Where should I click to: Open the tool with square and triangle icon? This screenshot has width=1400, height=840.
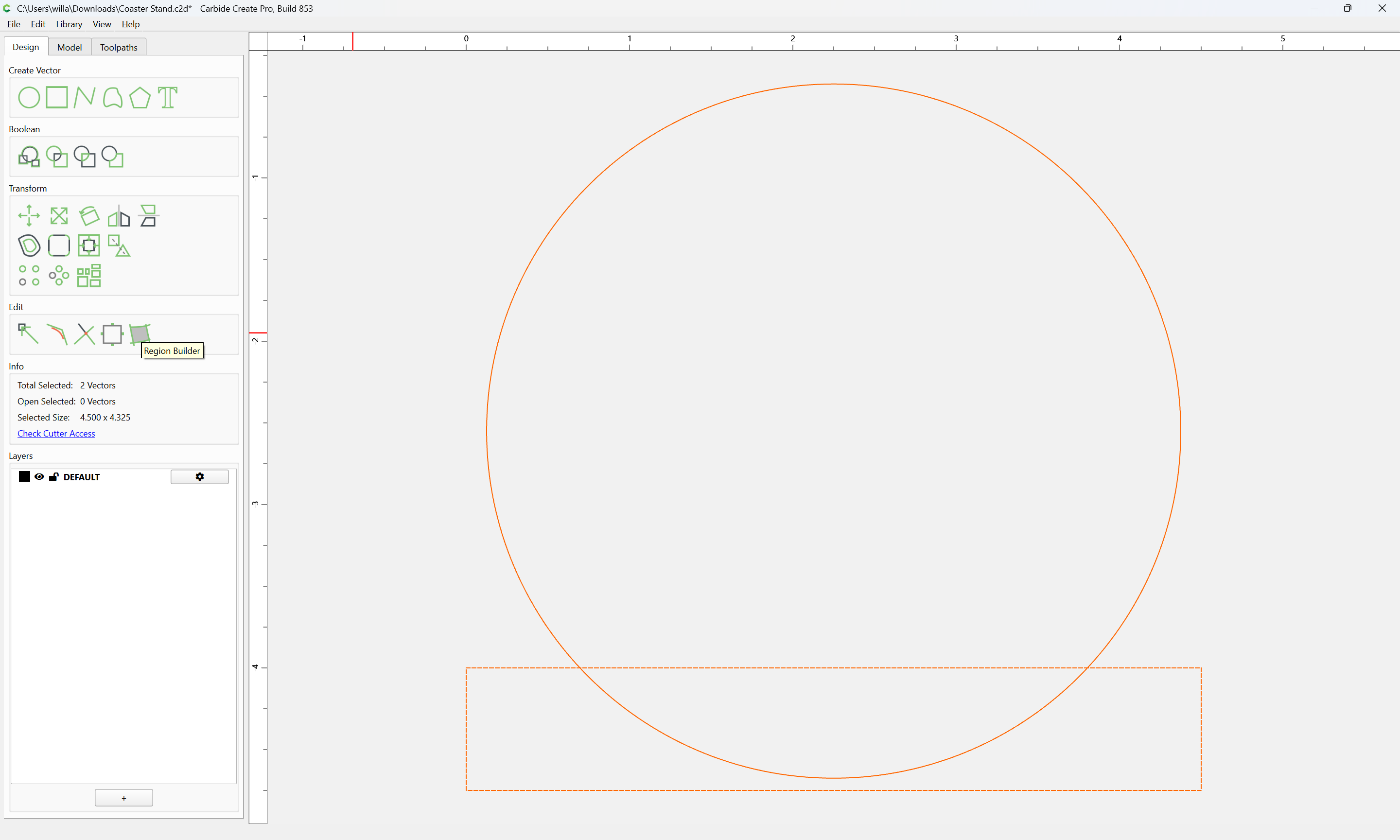point(119,245)
